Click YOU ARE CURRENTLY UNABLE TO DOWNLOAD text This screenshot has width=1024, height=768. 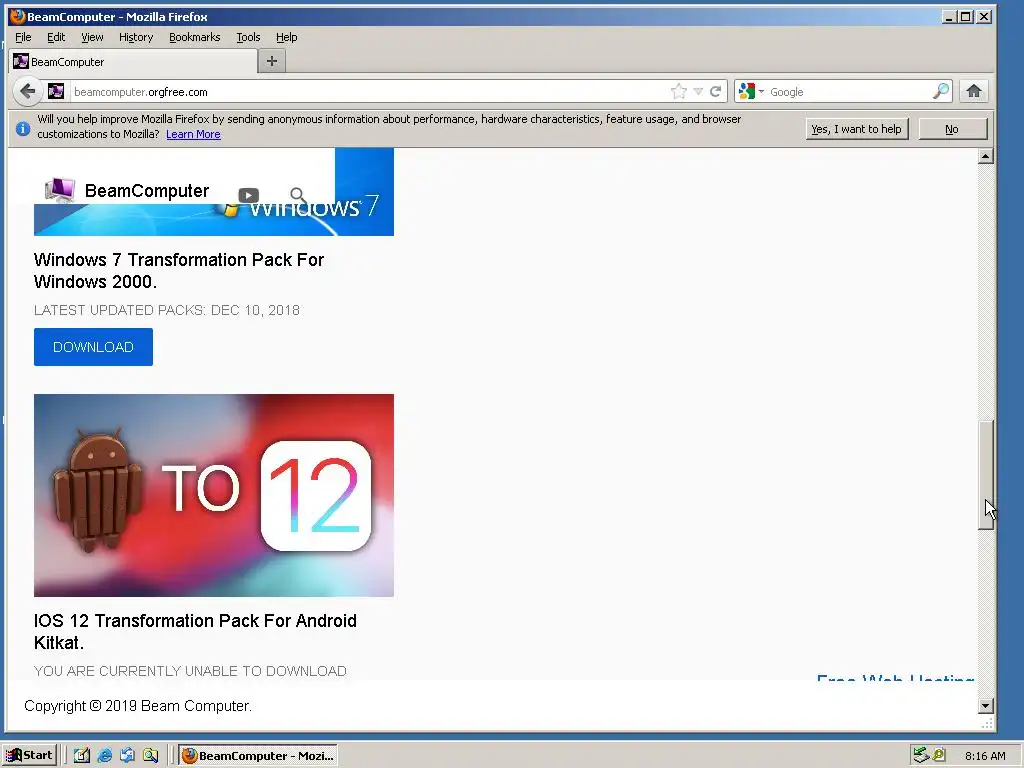click(x=190, y=671)
